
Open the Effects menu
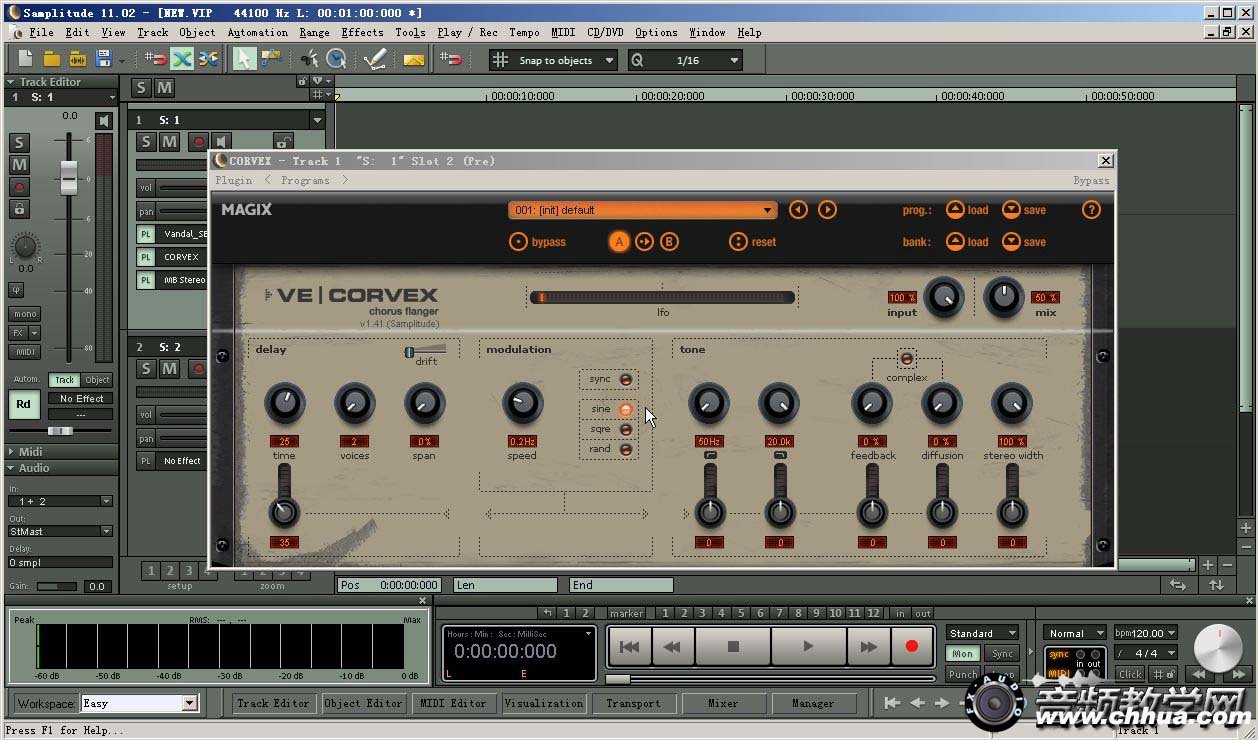click(x=362, y=32)
